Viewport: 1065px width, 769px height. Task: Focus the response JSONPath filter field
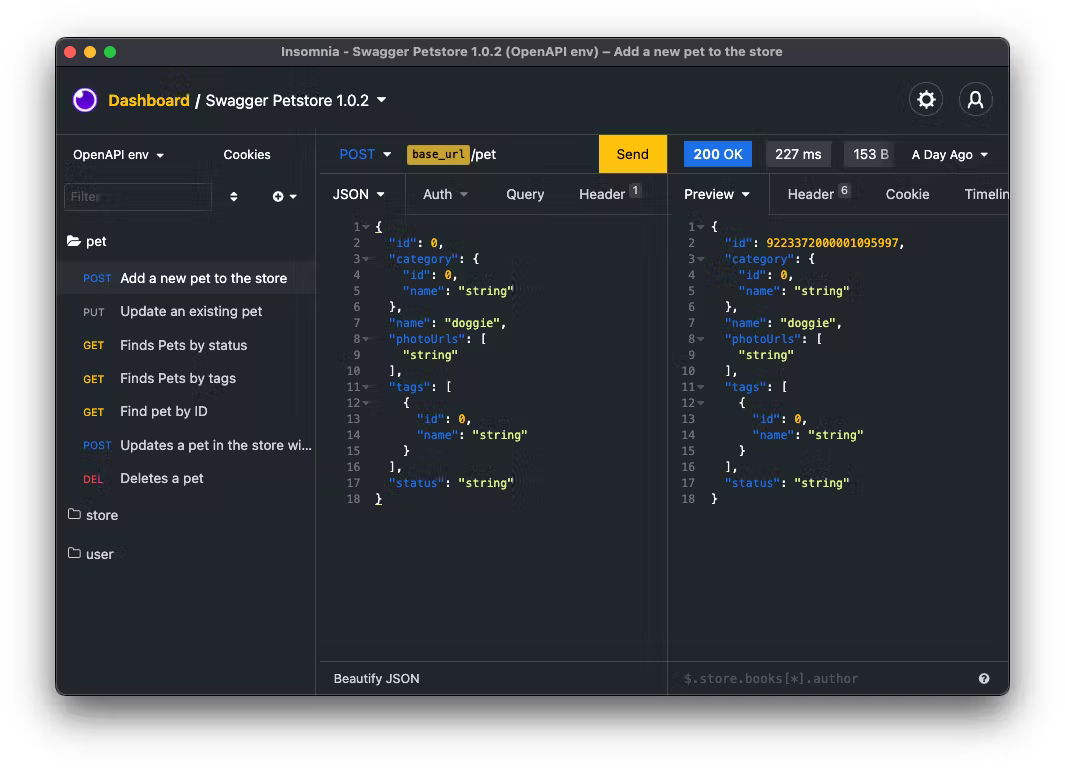pos(826,679)
